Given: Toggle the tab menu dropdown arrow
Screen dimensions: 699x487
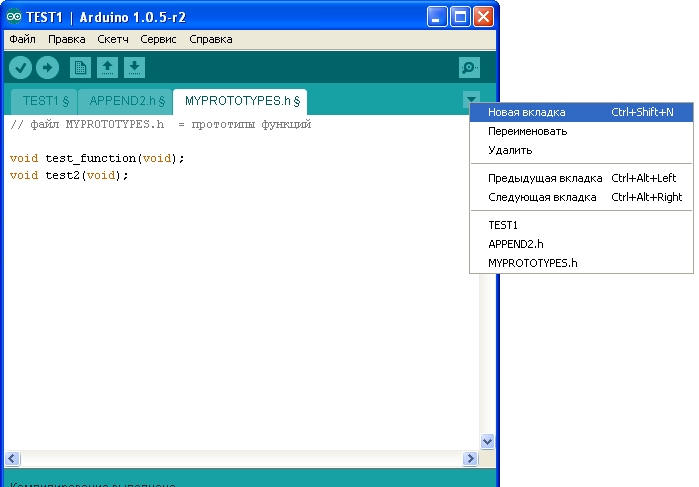Looking at the screenshot, I should click(x=471, y=99).
